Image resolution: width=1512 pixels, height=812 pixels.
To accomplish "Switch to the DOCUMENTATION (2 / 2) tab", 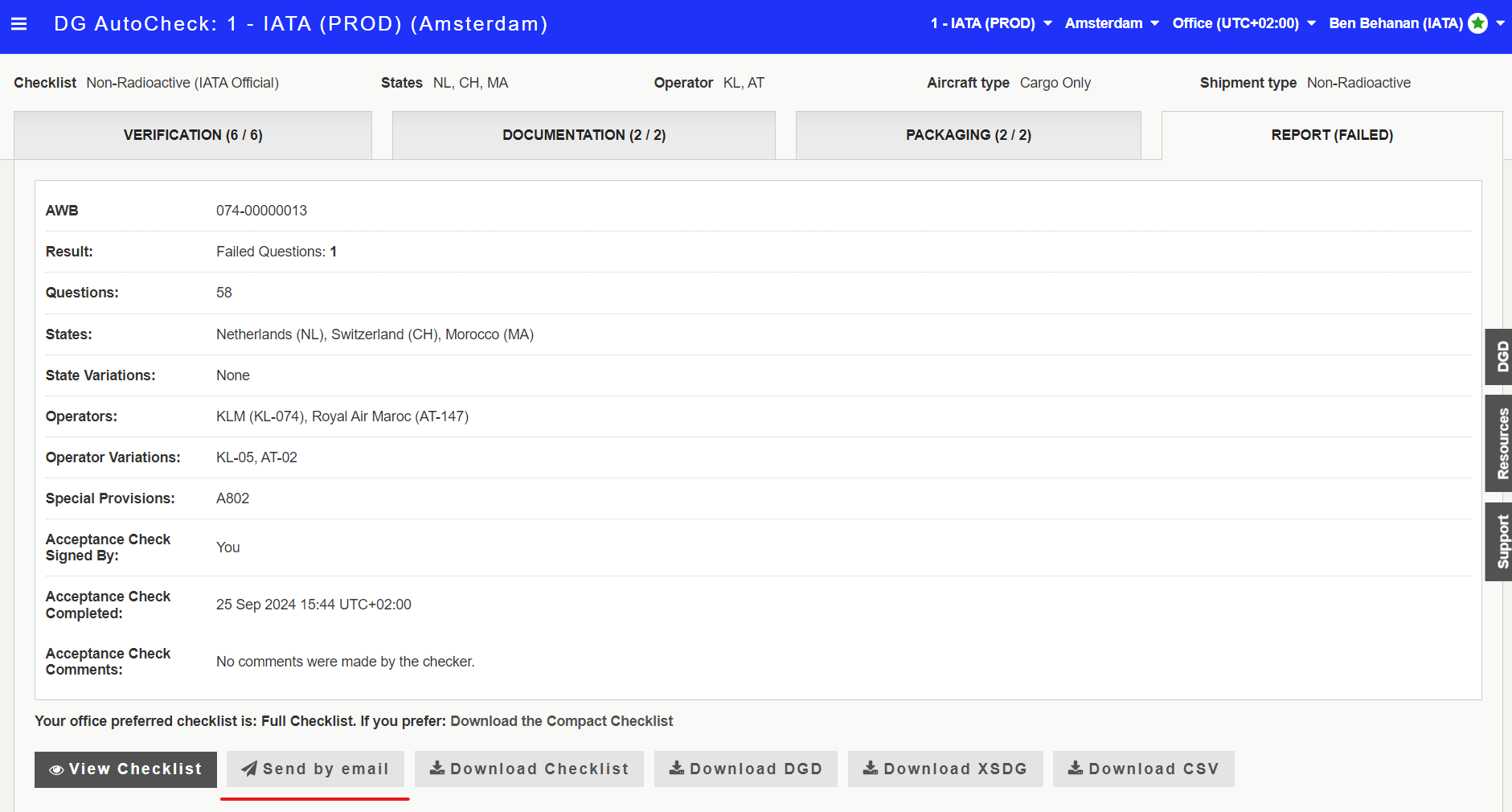I will (584, 135).
